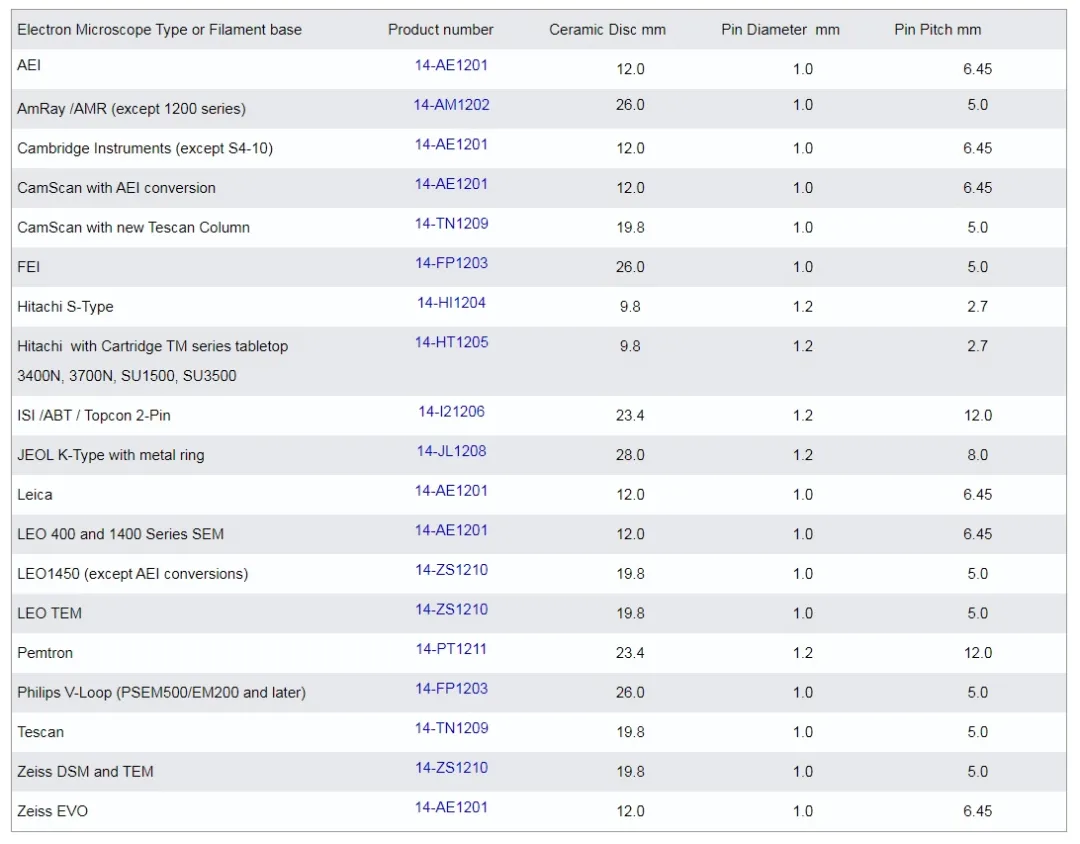Select the 'Pemtron' row label
The width and height of the screenshot is (1080, 844).
click(x=45, y=653)
